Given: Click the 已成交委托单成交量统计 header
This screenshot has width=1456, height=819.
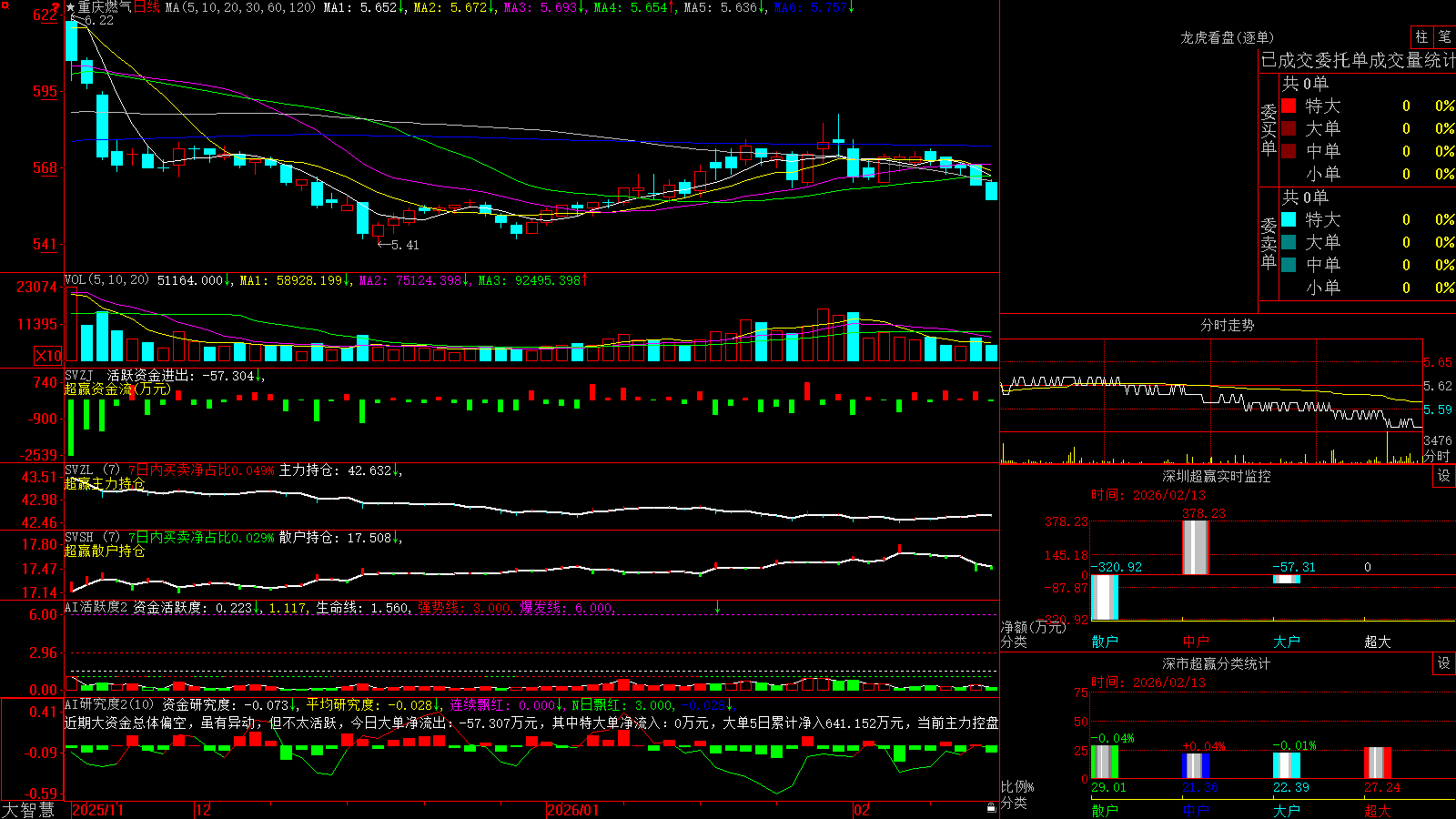Looking at the screenshot, I should click(1358, 61).
